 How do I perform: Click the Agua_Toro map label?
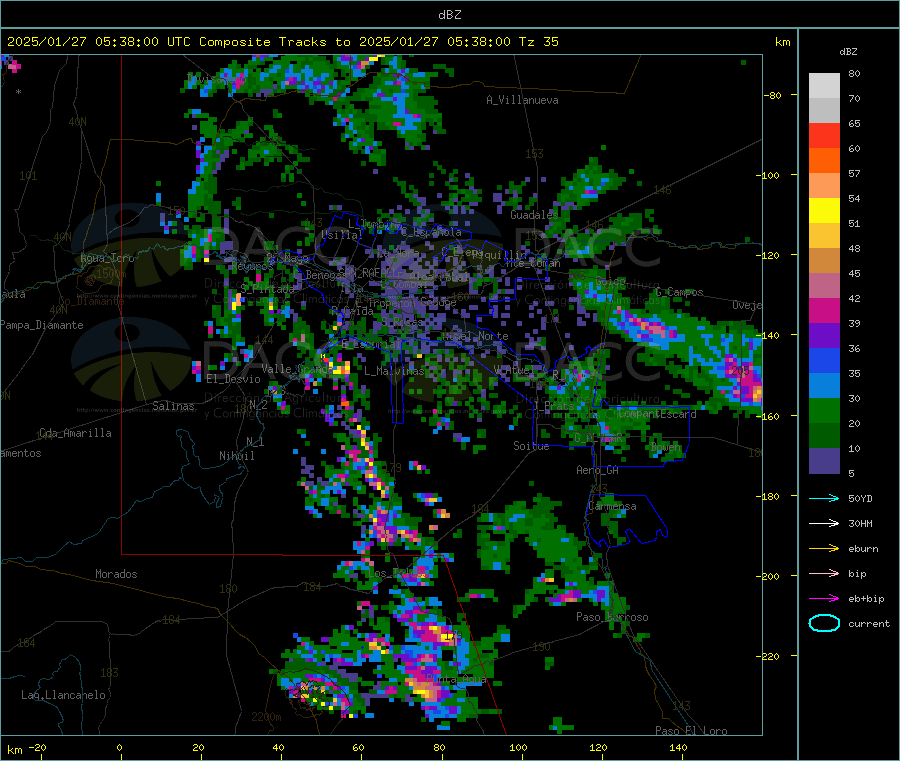coord(107,258)
